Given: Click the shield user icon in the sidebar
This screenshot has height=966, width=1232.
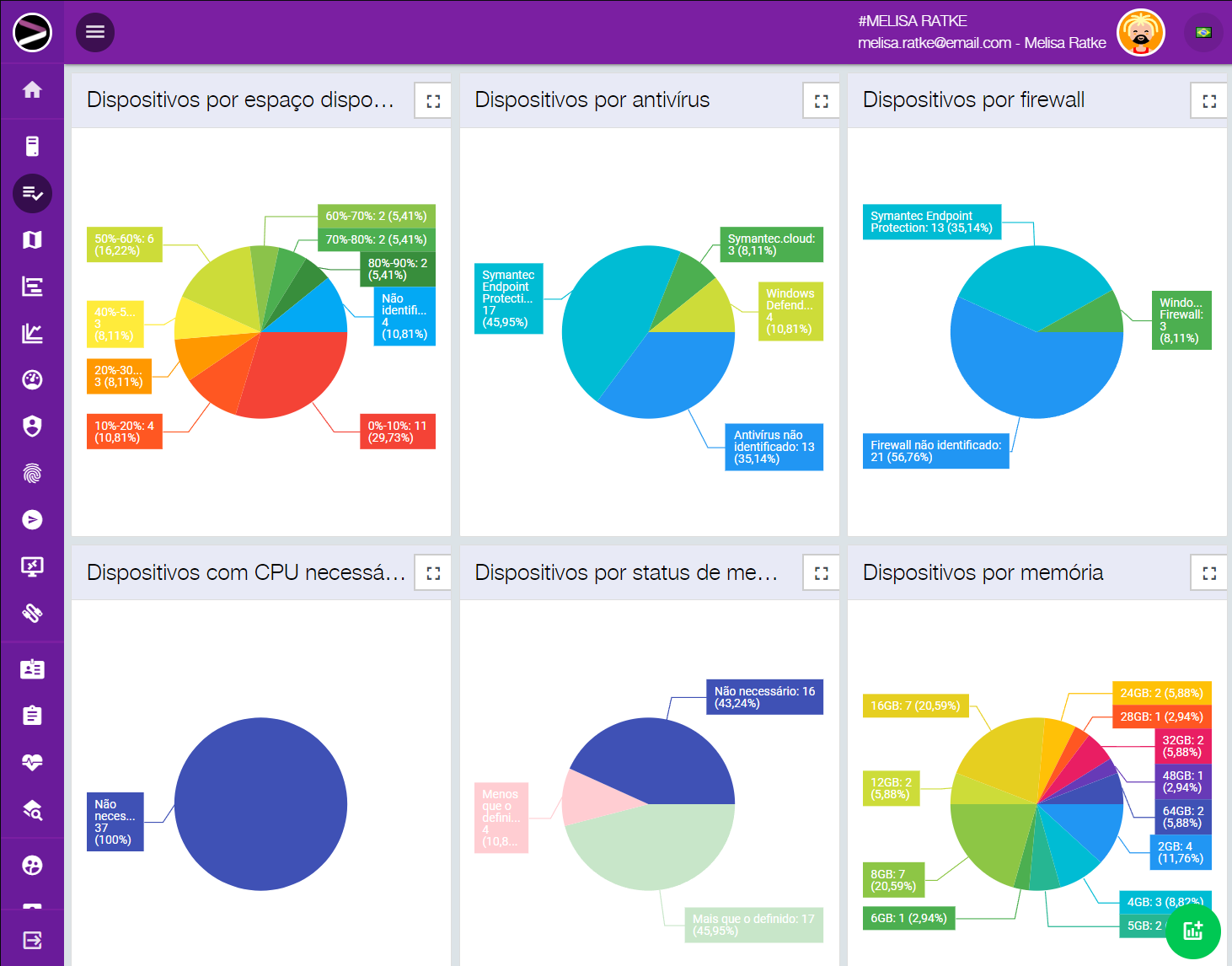Looking at the screenshot, I should click(x=32, y=427).
